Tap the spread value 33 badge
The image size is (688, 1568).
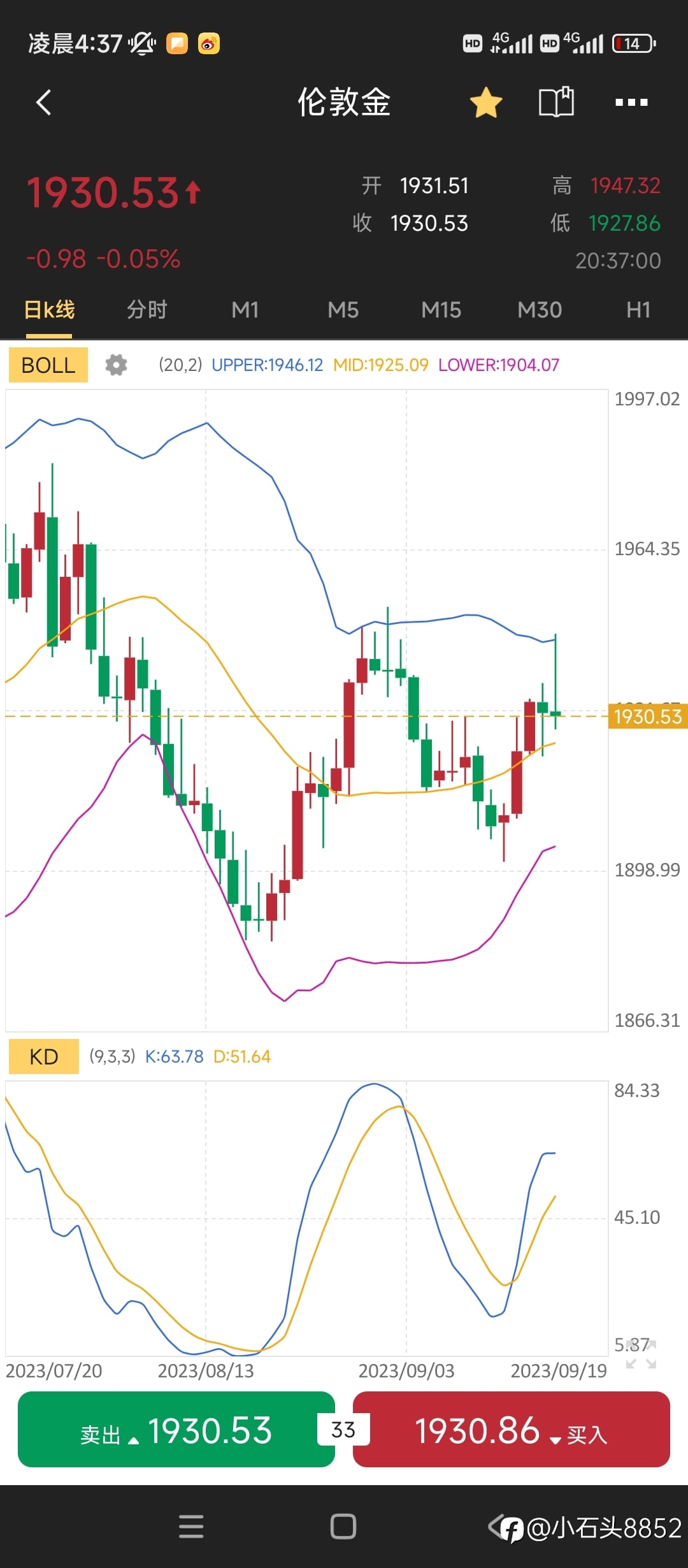click(343, 1430)
